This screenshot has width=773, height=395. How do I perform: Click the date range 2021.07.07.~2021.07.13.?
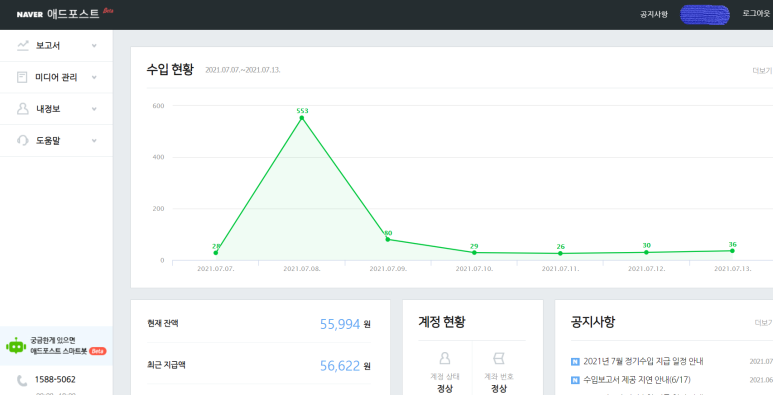point(243,70)
